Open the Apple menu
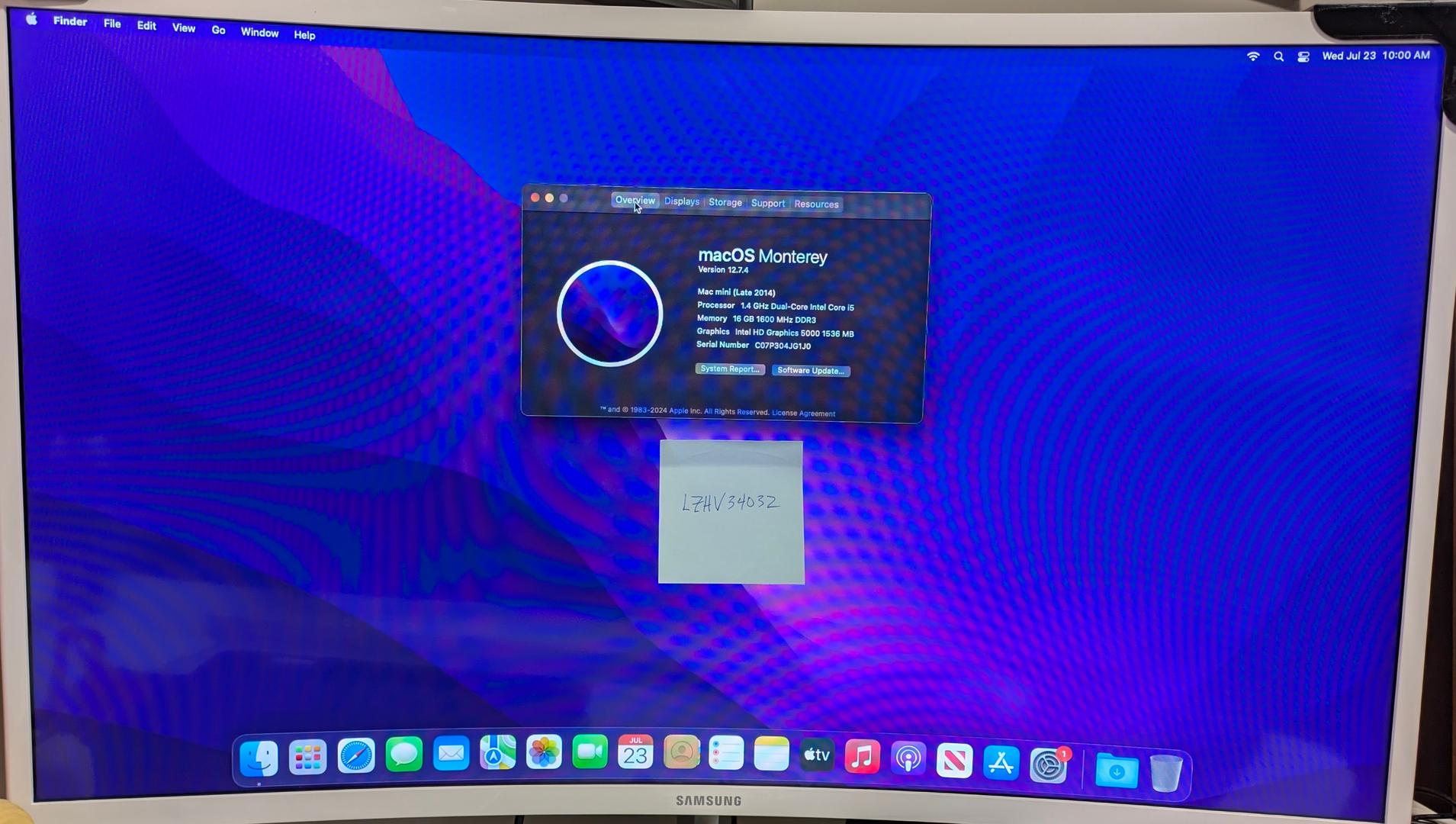The height and width of the screenshot is (824, 1456). pyautogui.click(x=31, y=19)
